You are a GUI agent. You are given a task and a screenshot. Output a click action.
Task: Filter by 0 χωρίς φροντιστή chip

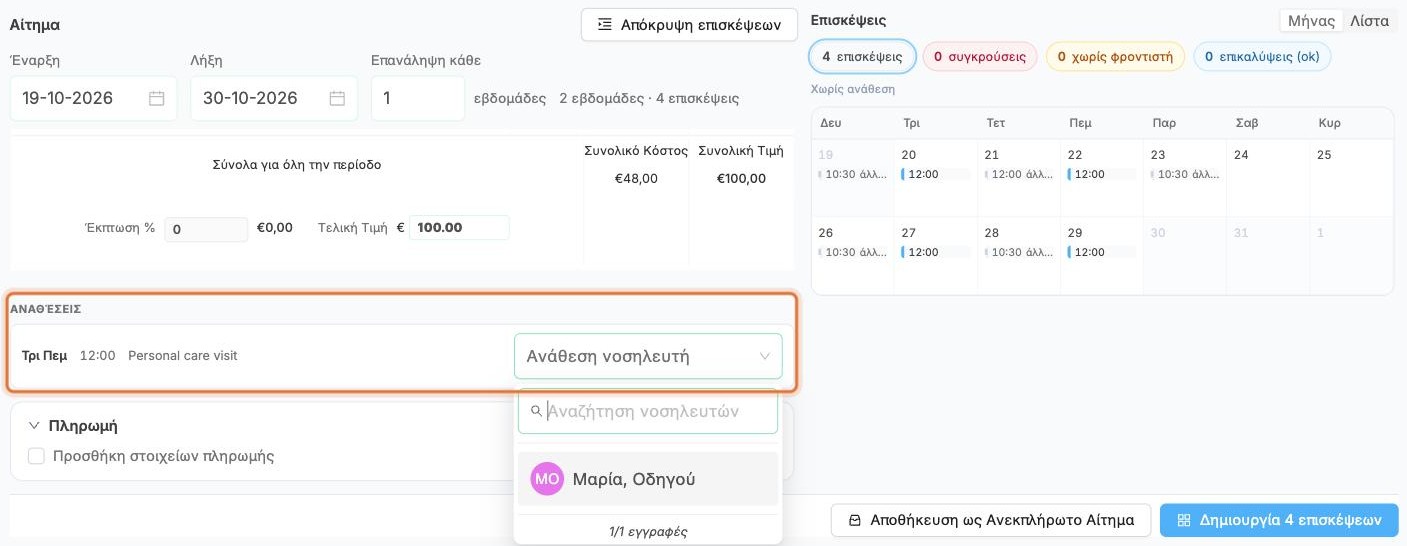[x=1115, y=57]
